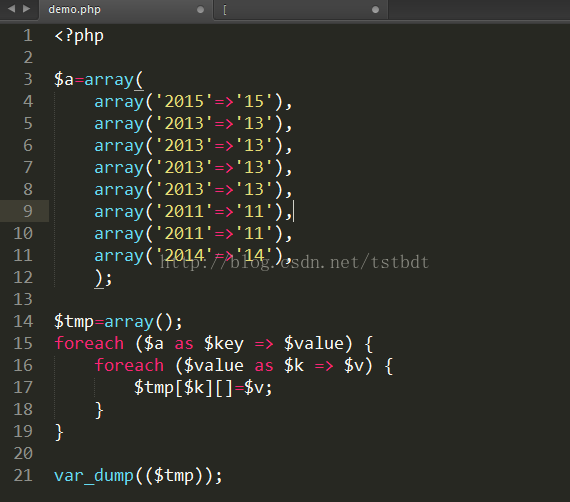
Task: Click the outer foreach ($a as $key line
Action: coord(214,344)
